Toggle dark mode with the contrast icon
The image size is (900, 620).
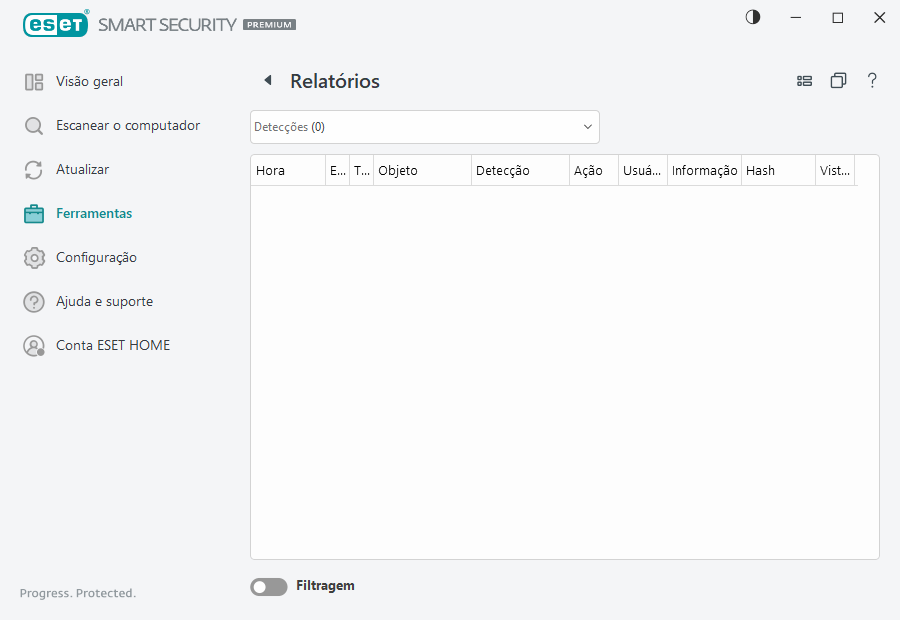tap(752, 17)
